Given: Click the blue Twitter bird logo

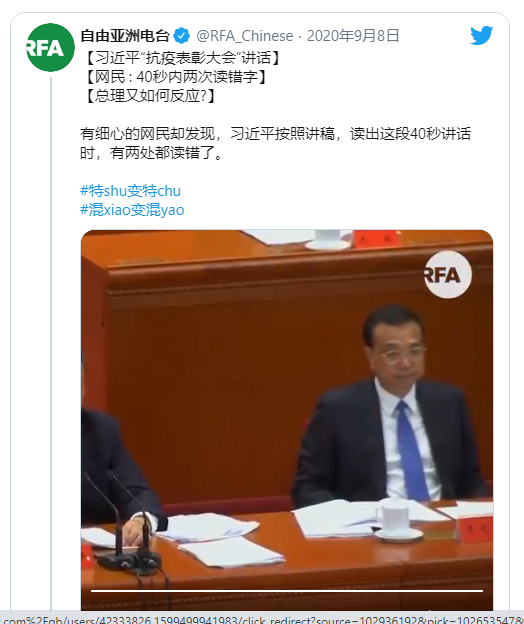Looking at the screenshot, I should pyautogui.click(x=481, y=36).
